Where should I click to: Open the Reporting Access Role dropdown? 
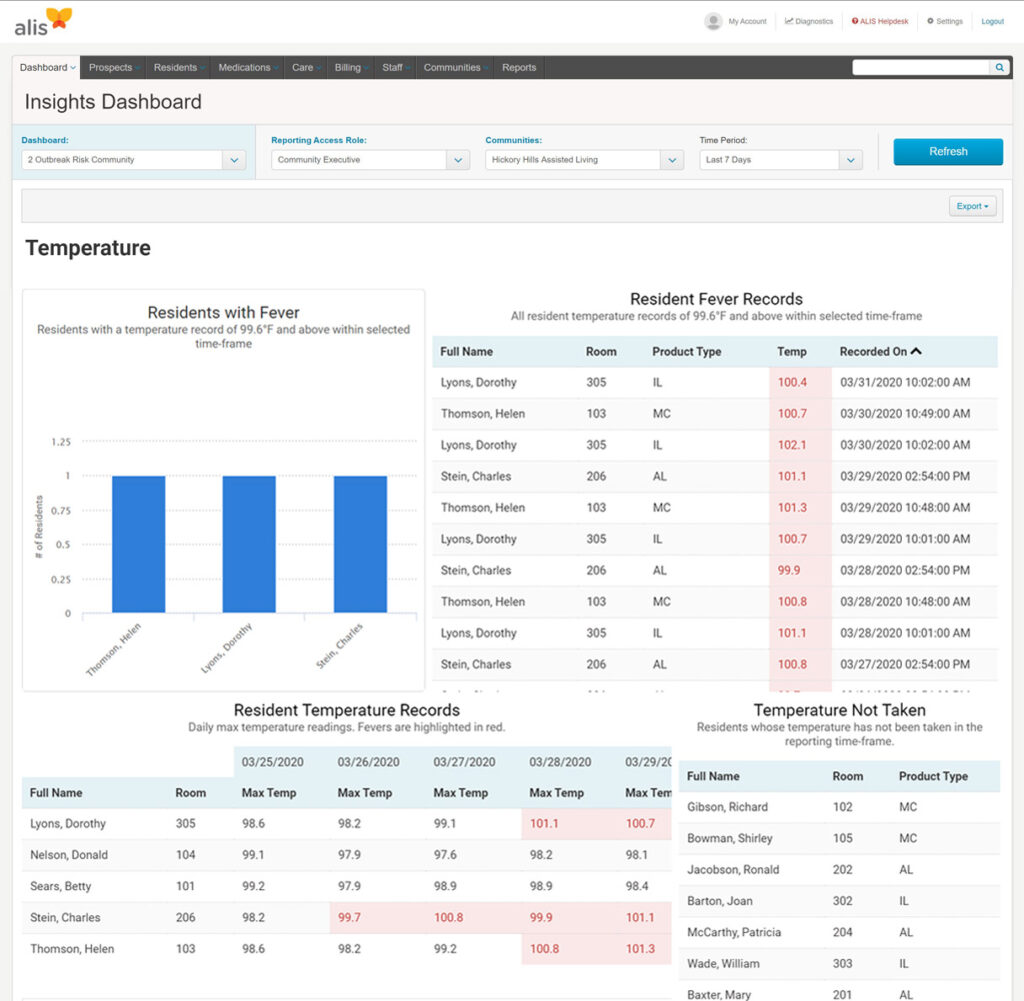(x=458, y=159)
